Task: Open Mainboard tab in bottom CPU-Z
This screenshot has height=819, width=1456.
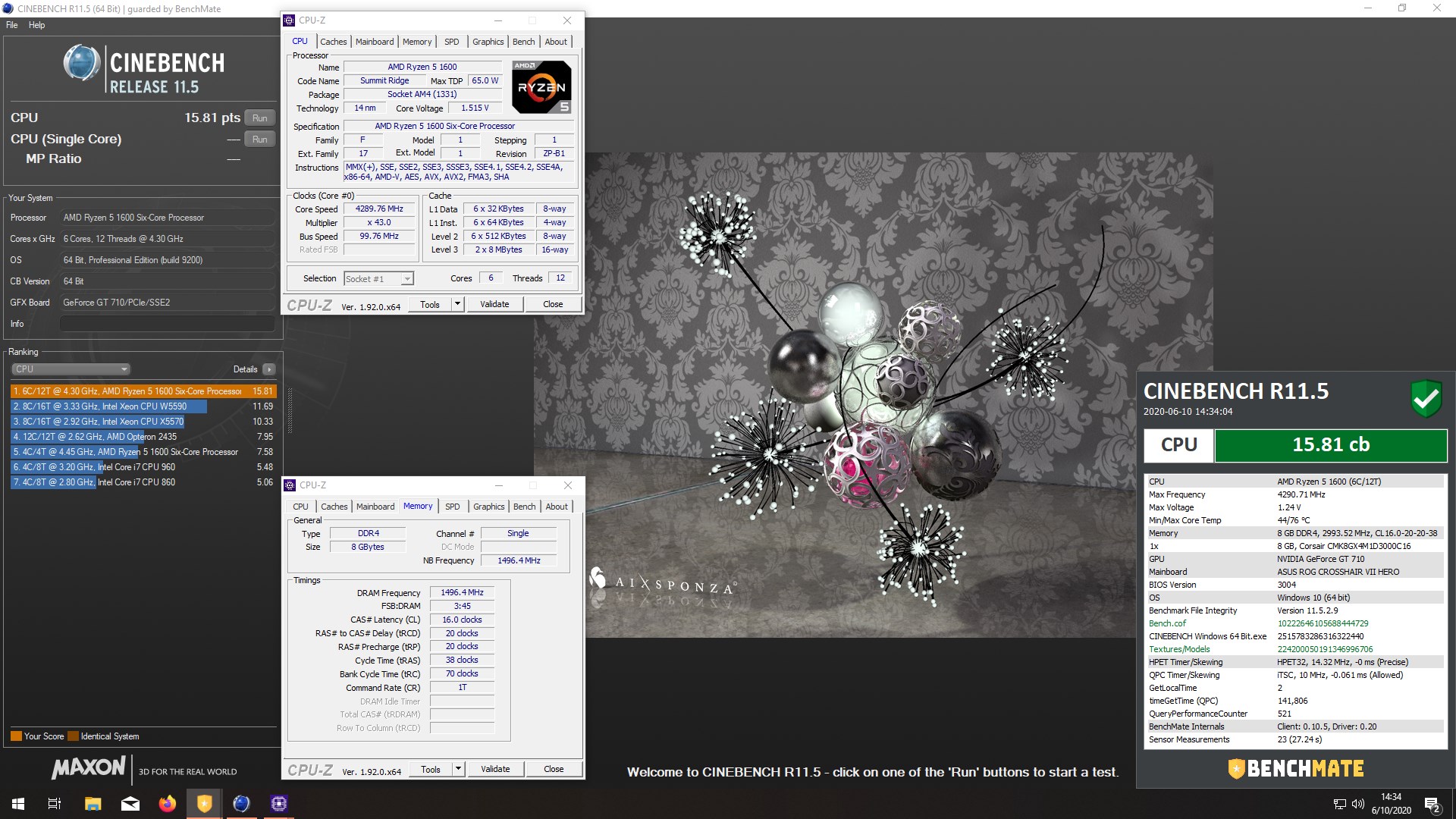Action: (375, 507)
